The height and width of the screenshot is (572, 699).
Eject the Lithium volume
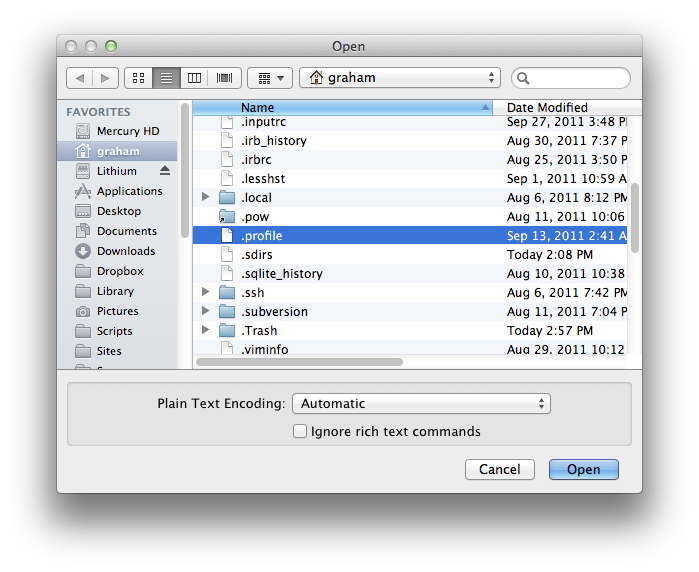tap(165, 172)
